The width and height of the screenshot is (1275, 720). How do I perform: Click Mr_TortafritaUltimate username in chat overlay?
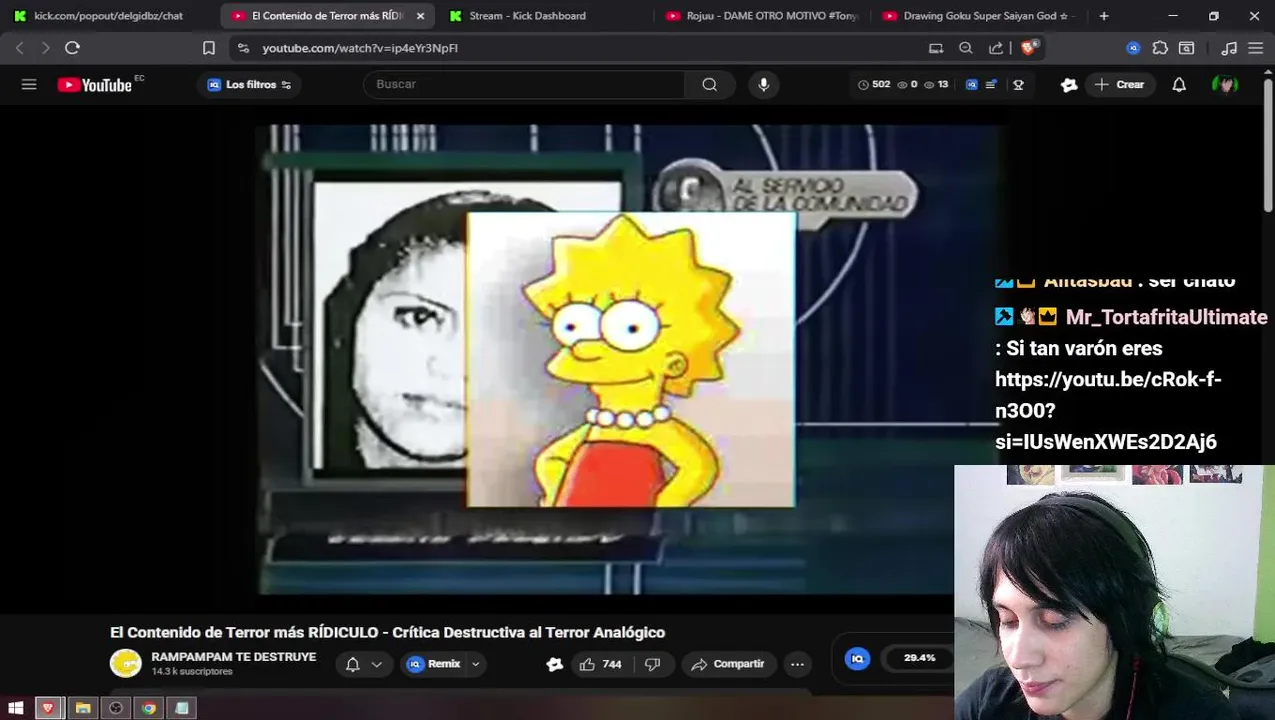click(1166, 317)
